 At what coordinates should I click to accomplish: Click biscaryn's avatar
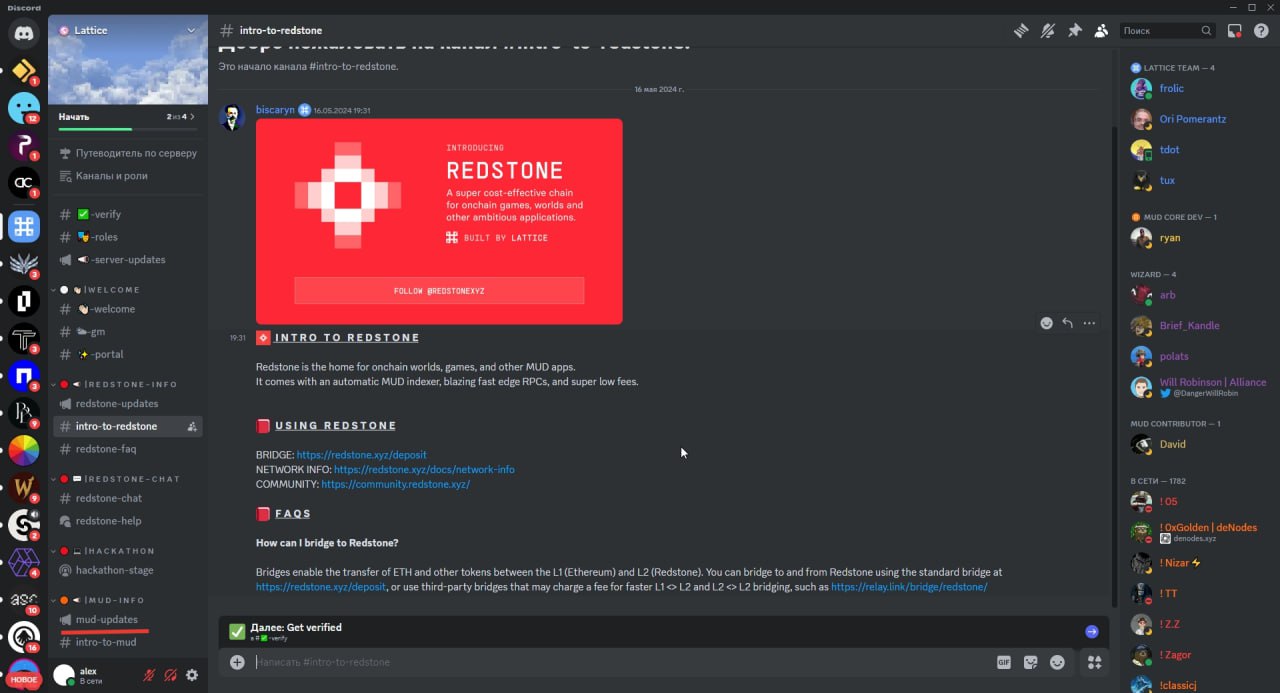tap(232, 117)
